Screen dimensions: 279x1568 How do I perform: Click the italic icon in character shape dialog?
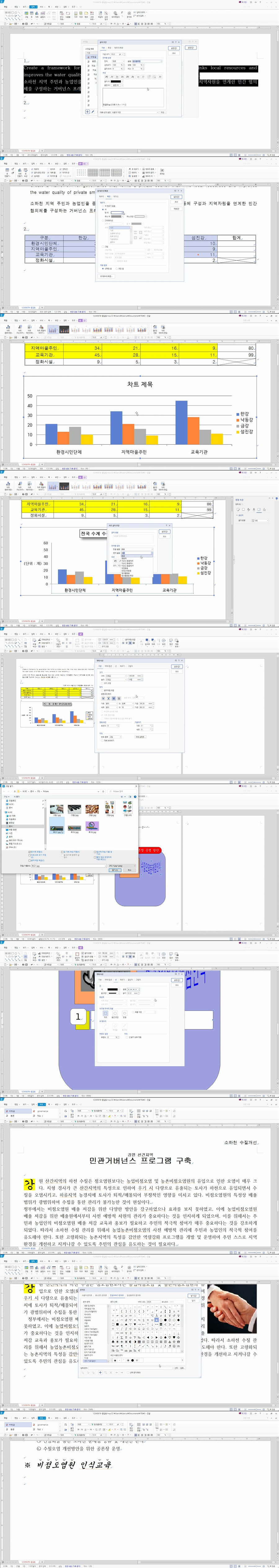tap(112, 77)
